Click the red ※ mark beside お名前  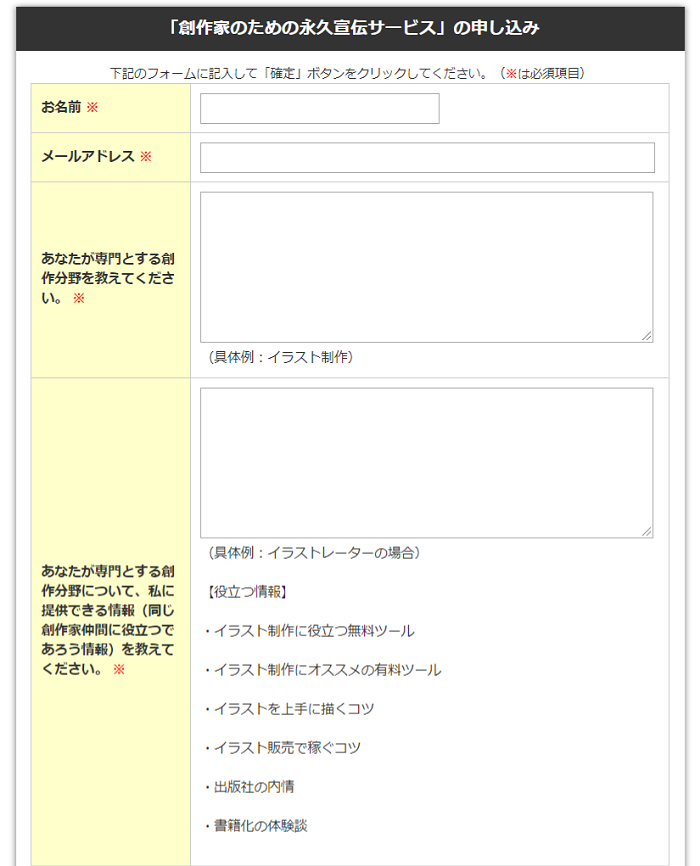pos(92,107)
